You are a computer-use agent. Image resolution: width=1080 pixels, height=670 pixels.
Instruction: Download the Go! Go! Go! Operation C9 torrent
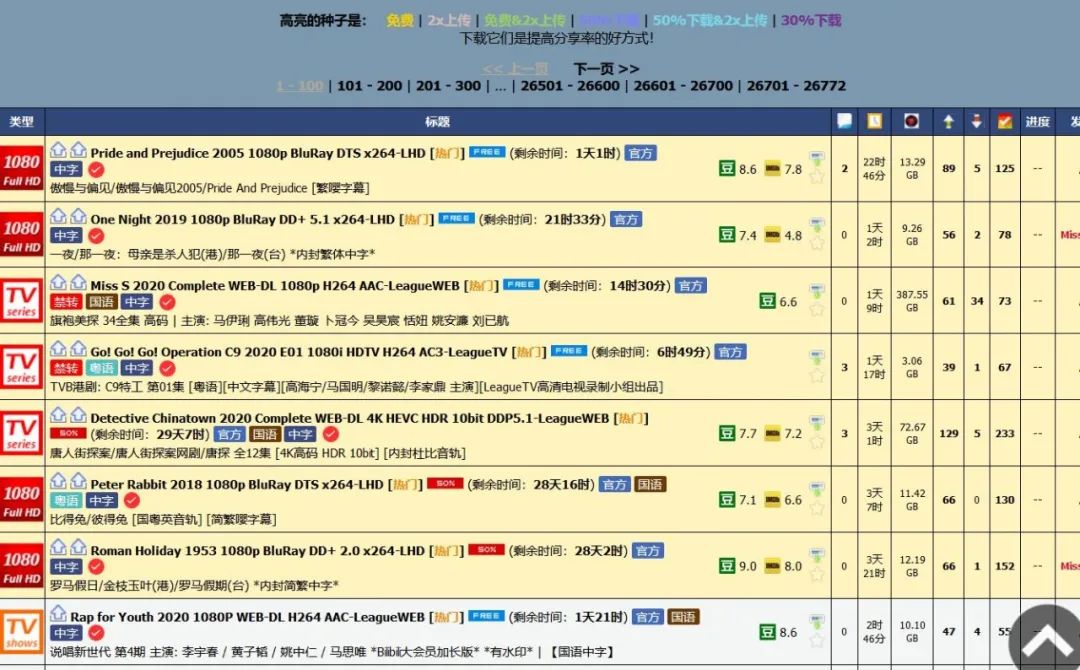(x=817, y=357)
